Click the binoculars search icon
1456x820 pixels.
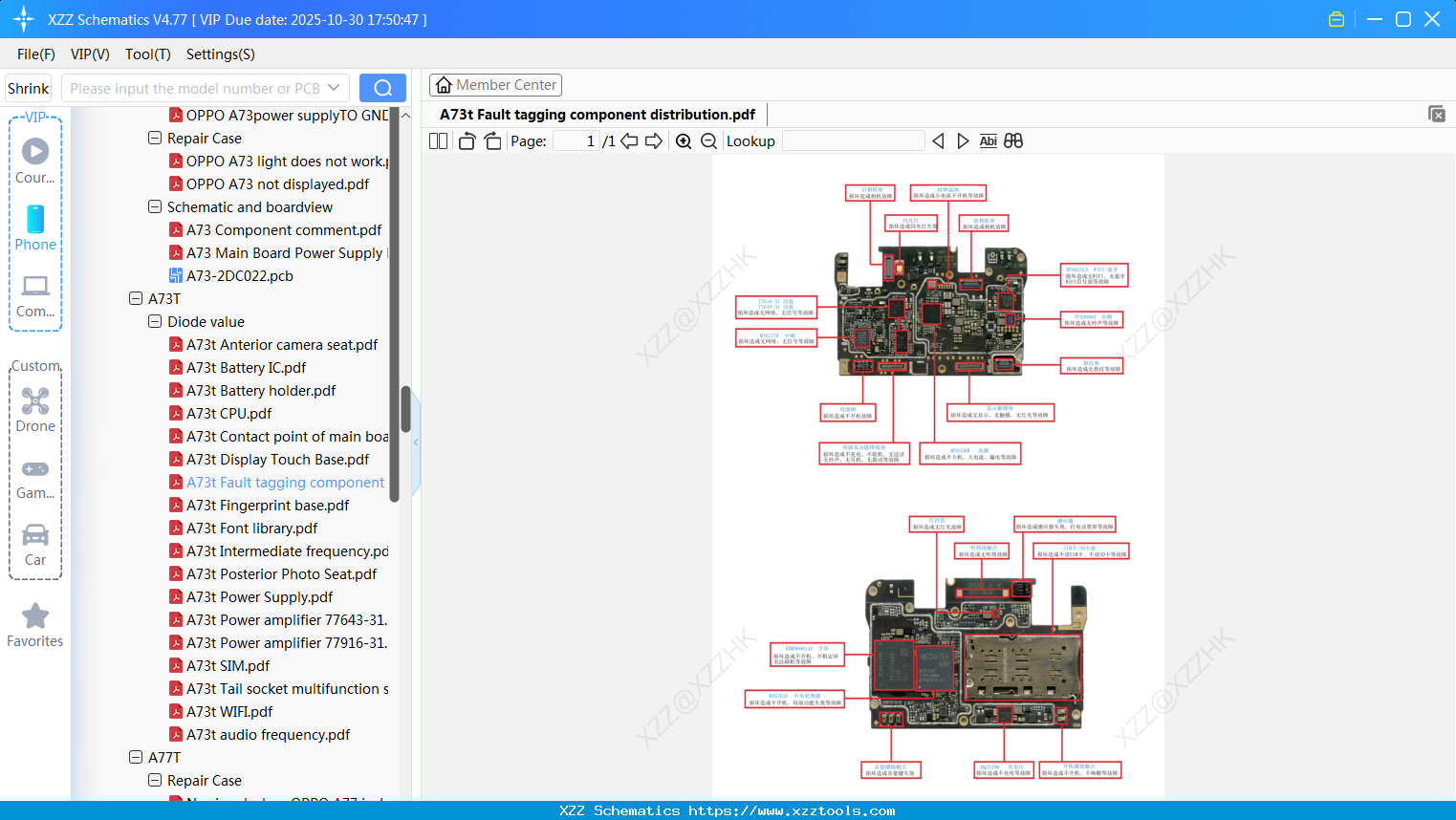pos(1013,141)
